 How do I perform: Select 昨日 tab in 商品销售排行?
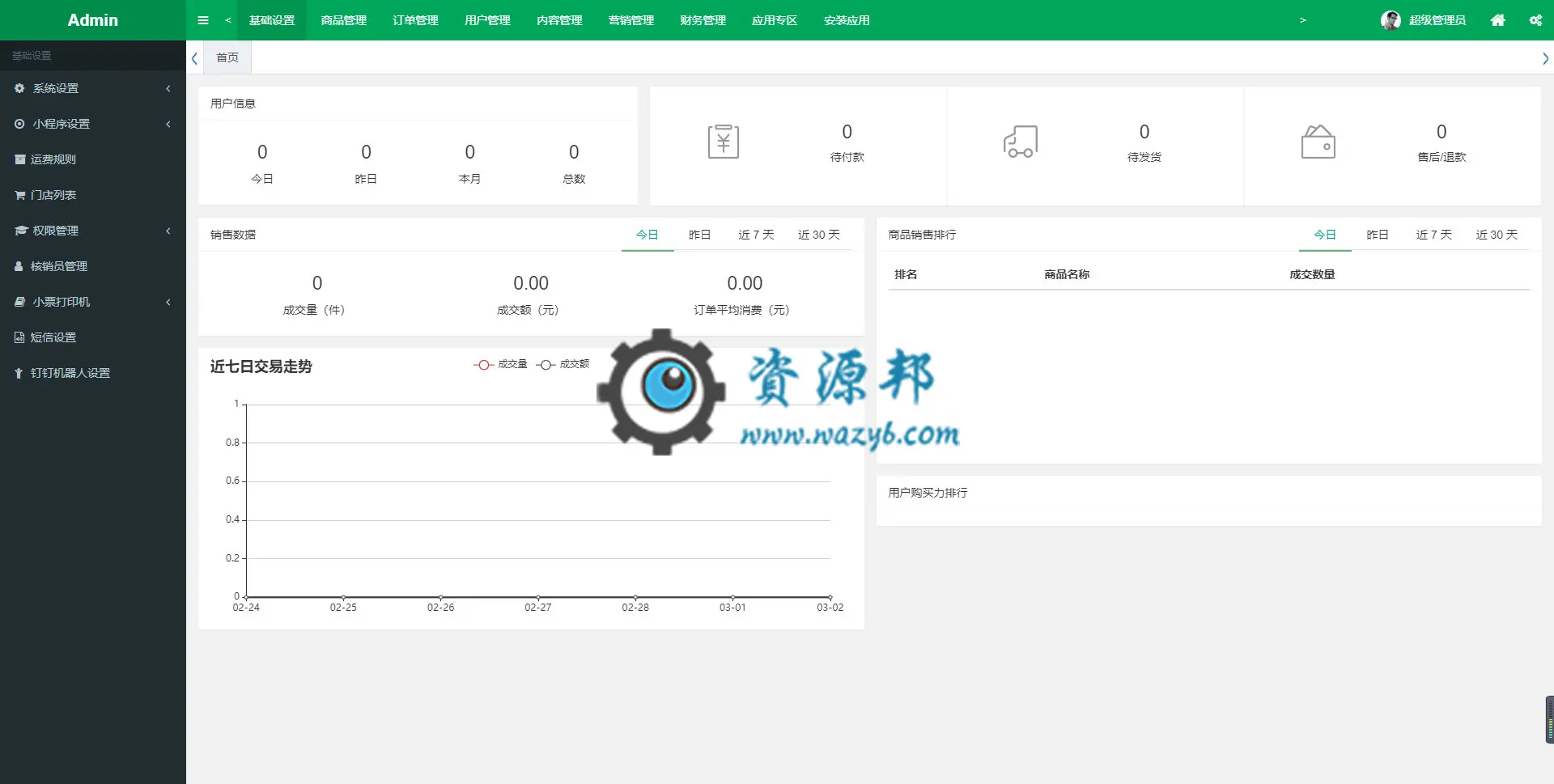[x=1378, y=235]
